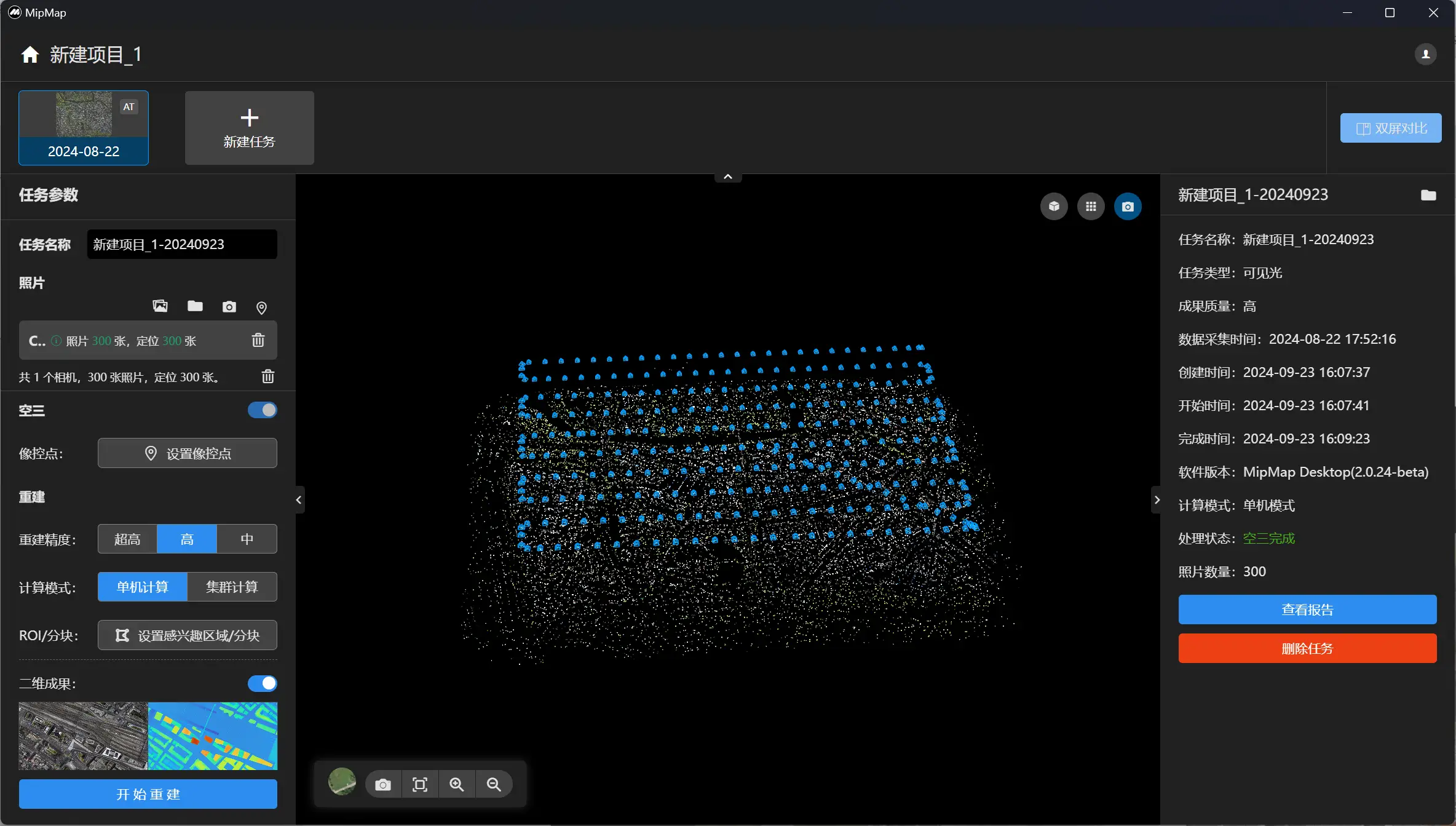Click the import folder icon under 照片
1456x826 pixels.
(x=195, y=306)
